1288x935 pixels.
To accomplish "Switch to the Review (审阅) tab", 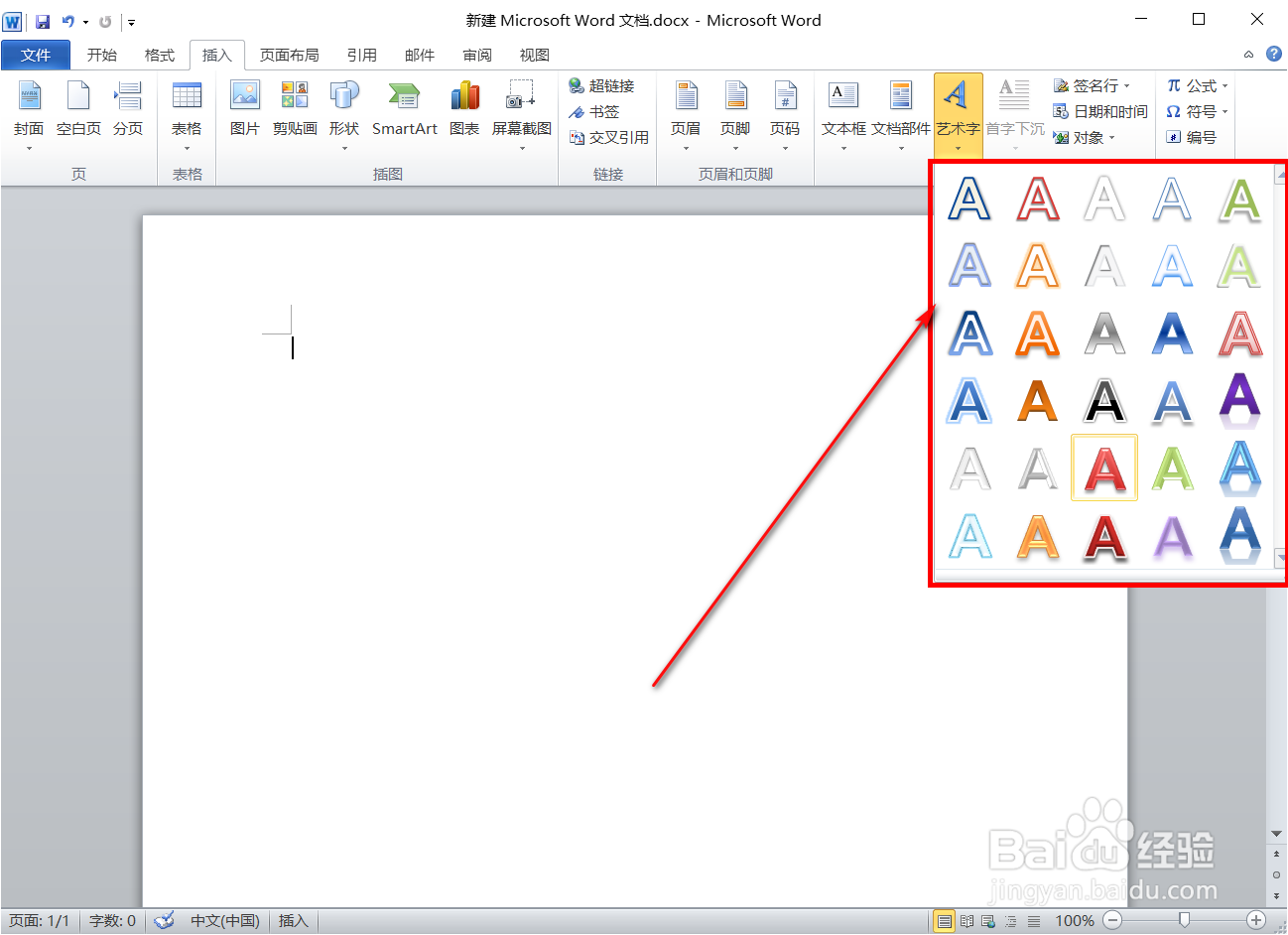I will click(x=477, y=55).
